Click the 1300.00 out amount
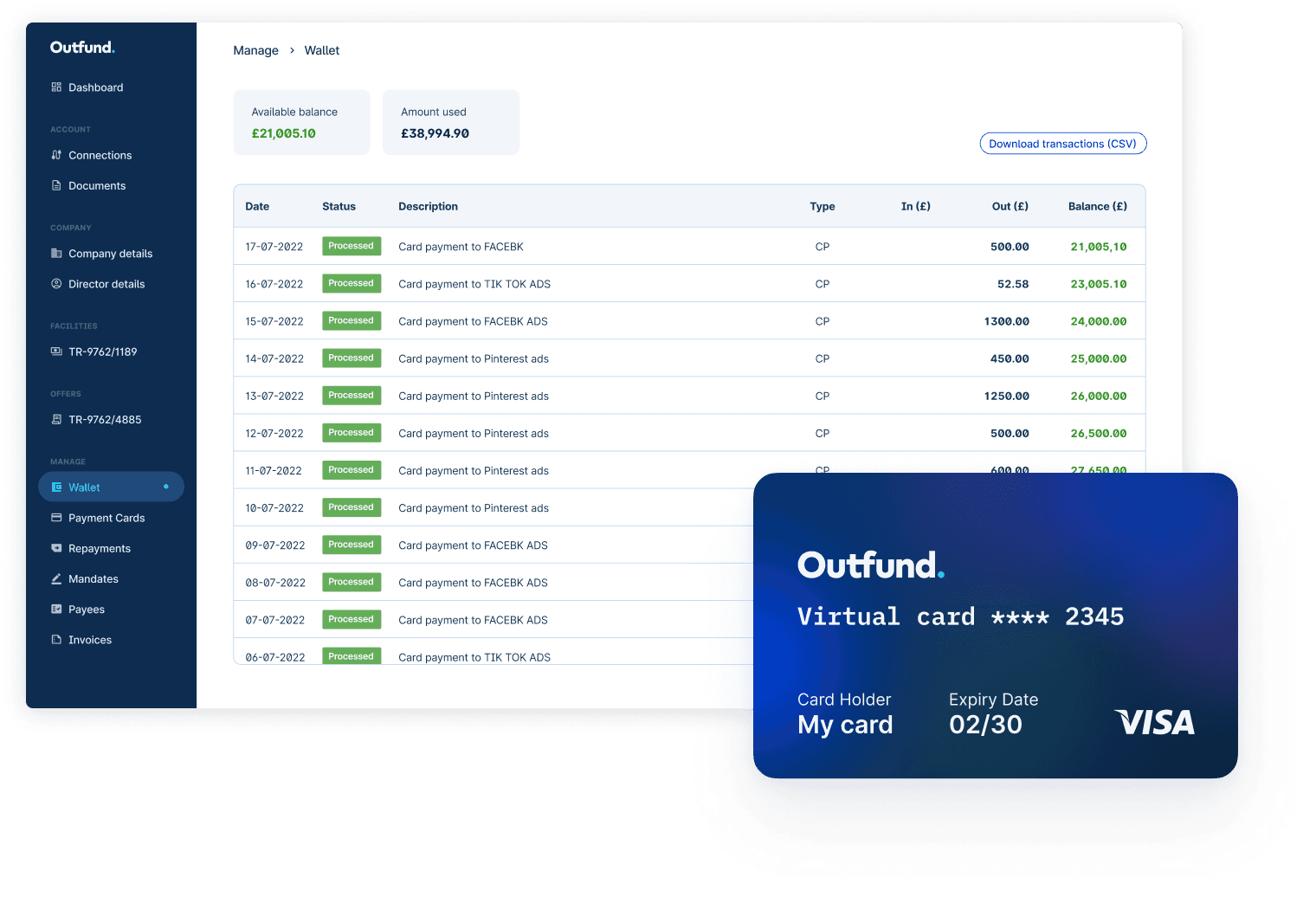The image size is (1316, 897). [x=1007, y=321]
